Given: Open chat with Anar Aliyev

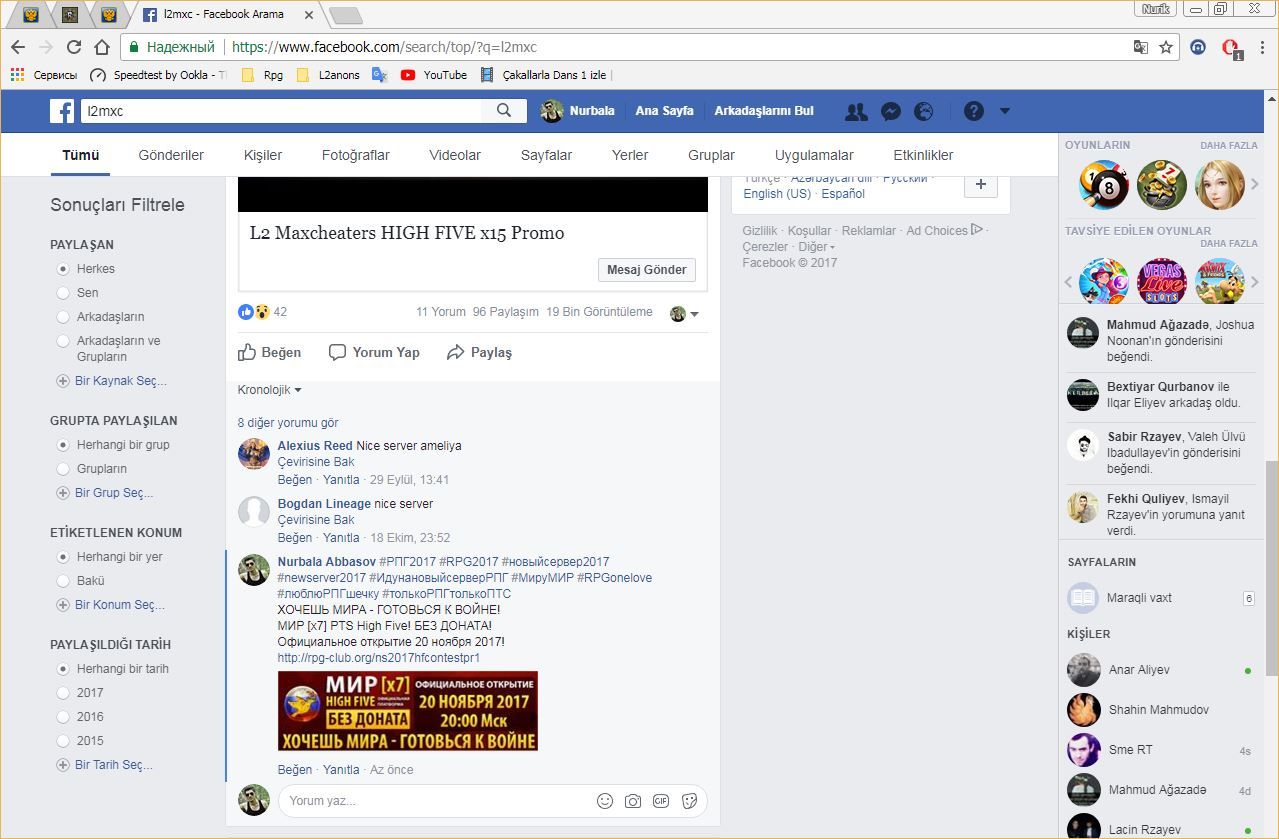Looking at the screenshot, I should tap(1160, 670).
